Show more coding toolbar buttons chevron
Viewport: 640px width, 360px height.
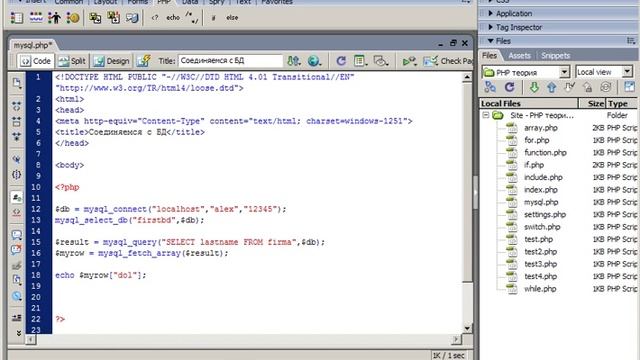pos(18,333)
